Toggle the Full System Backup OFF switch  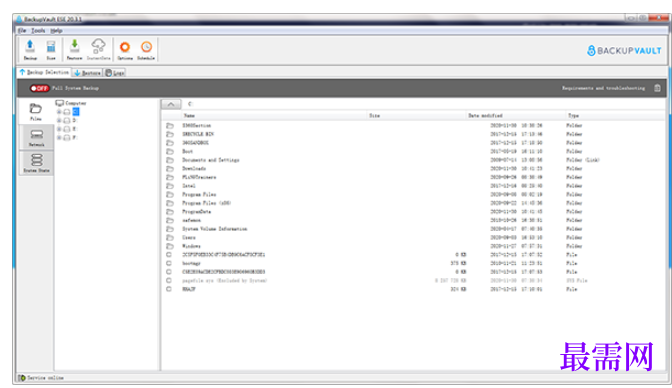coord(39,88)
